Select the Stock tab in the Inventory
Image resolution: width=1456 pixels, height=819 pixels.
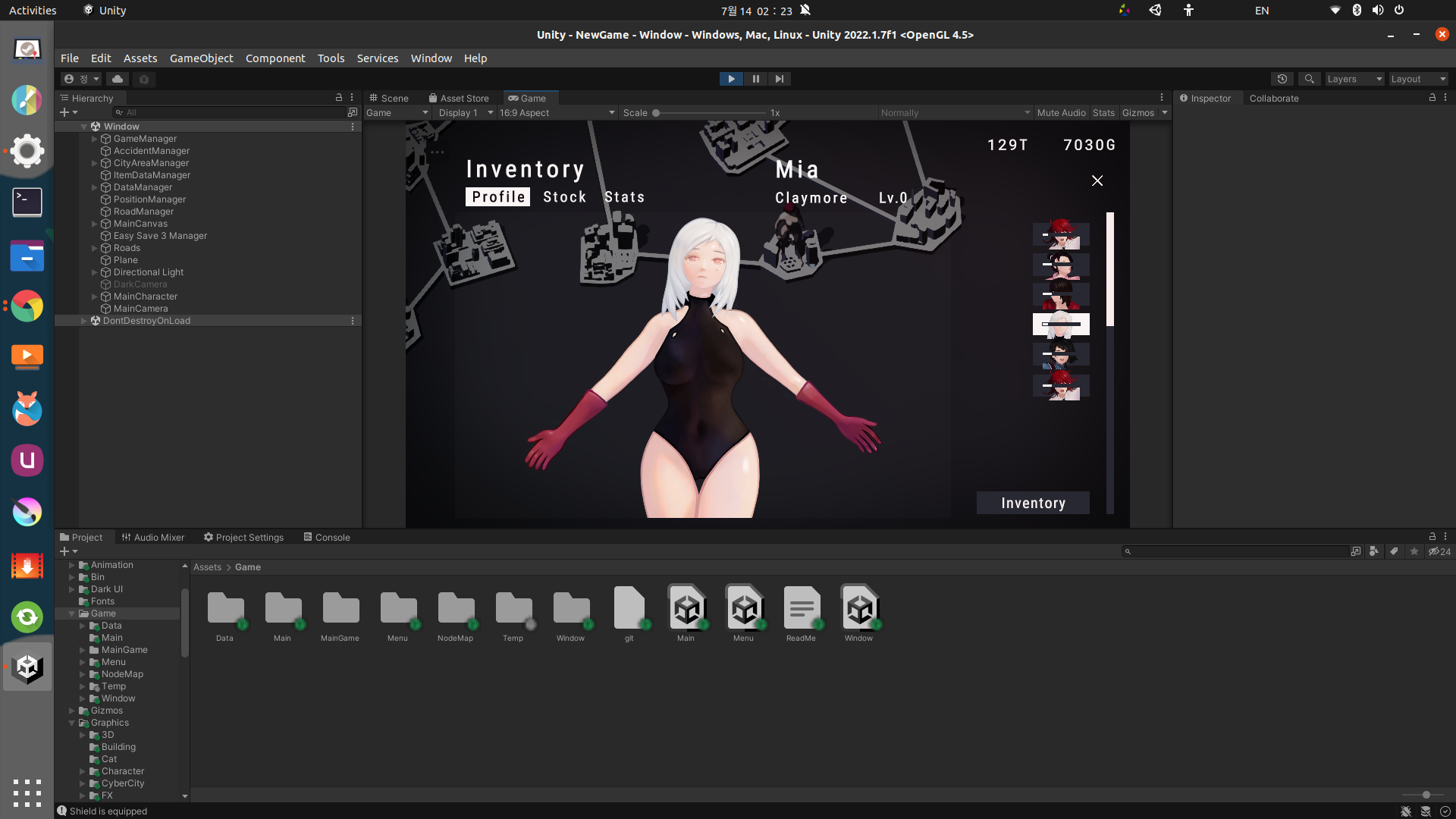564,197
